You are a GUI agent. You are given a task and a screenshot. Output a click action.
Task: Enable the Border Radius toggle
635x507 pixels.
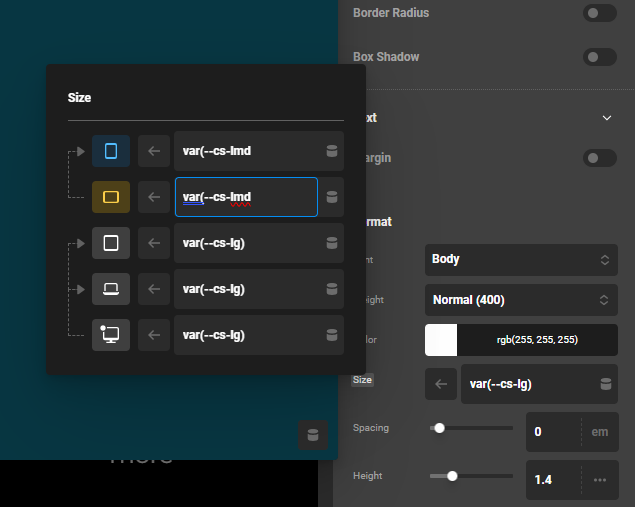point(600,13)
